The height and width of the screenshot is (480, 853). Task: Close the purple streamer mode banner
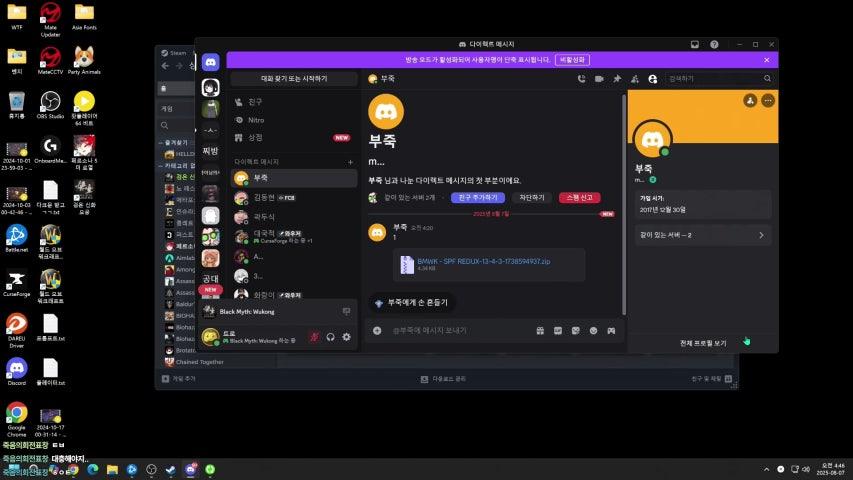click(767, 60)
